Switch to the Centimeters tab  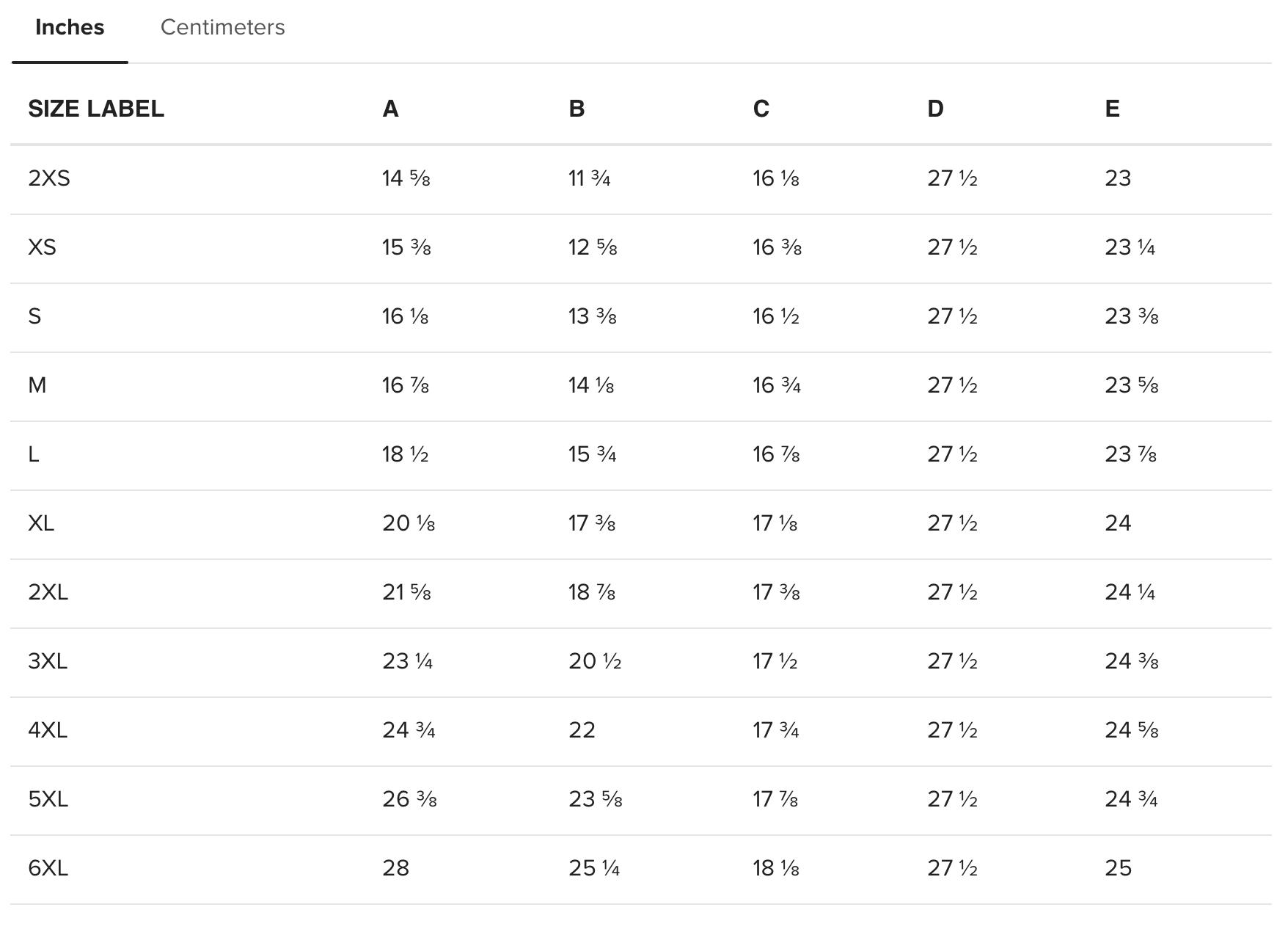tap(222, 27)
